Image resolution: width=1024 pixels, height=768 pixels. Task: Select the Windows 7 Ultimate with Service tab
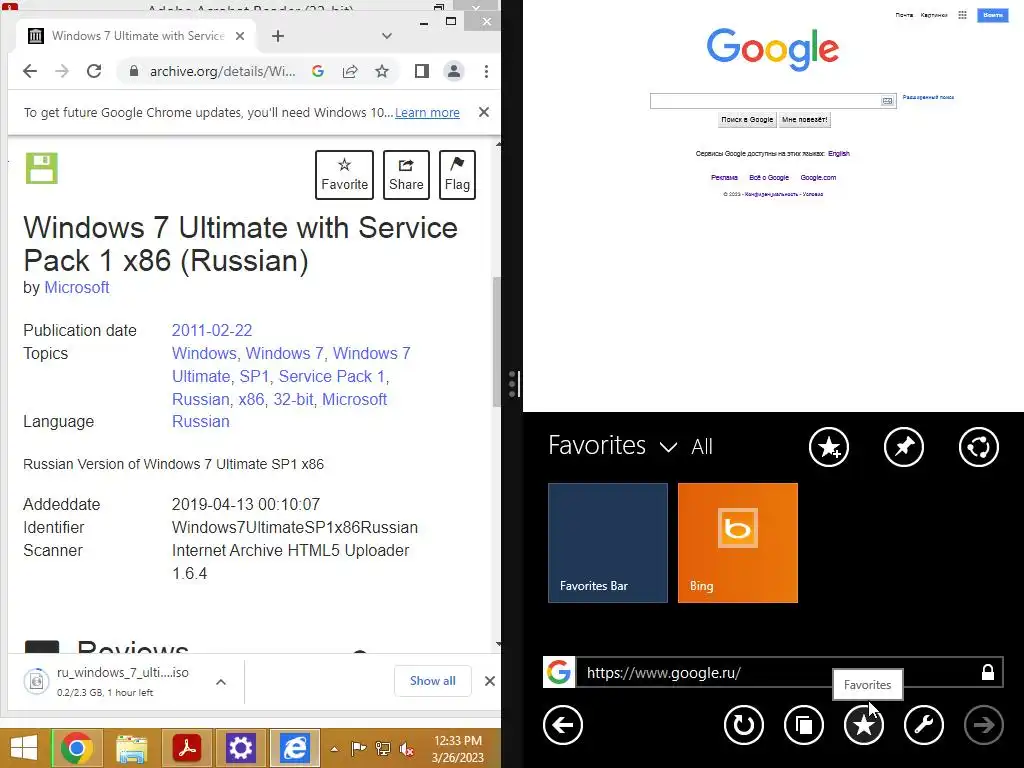click(x=137, y=36)
